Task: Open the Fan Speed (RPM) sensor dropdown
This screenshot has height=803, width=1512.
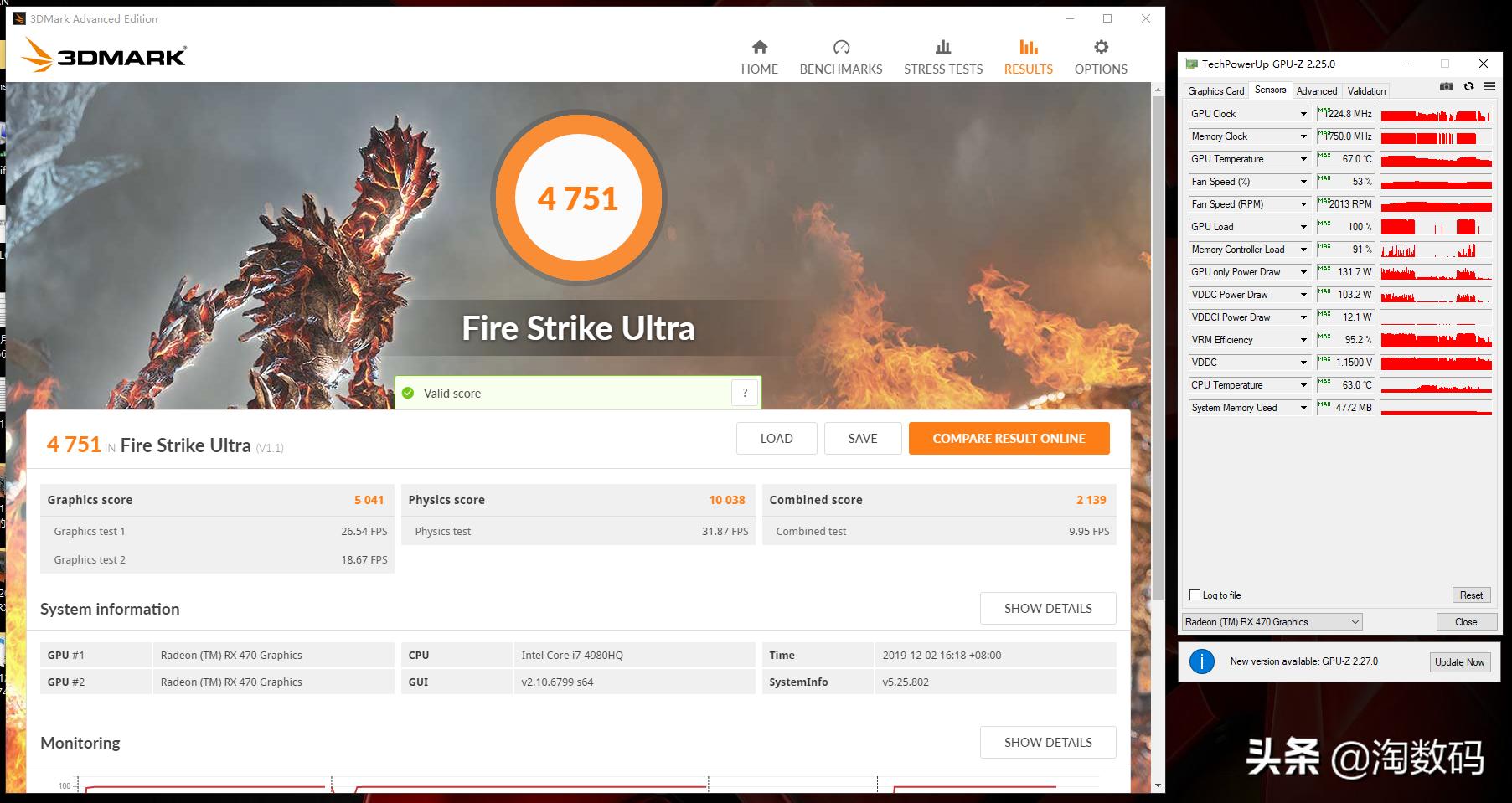Action: [1303, 204]
